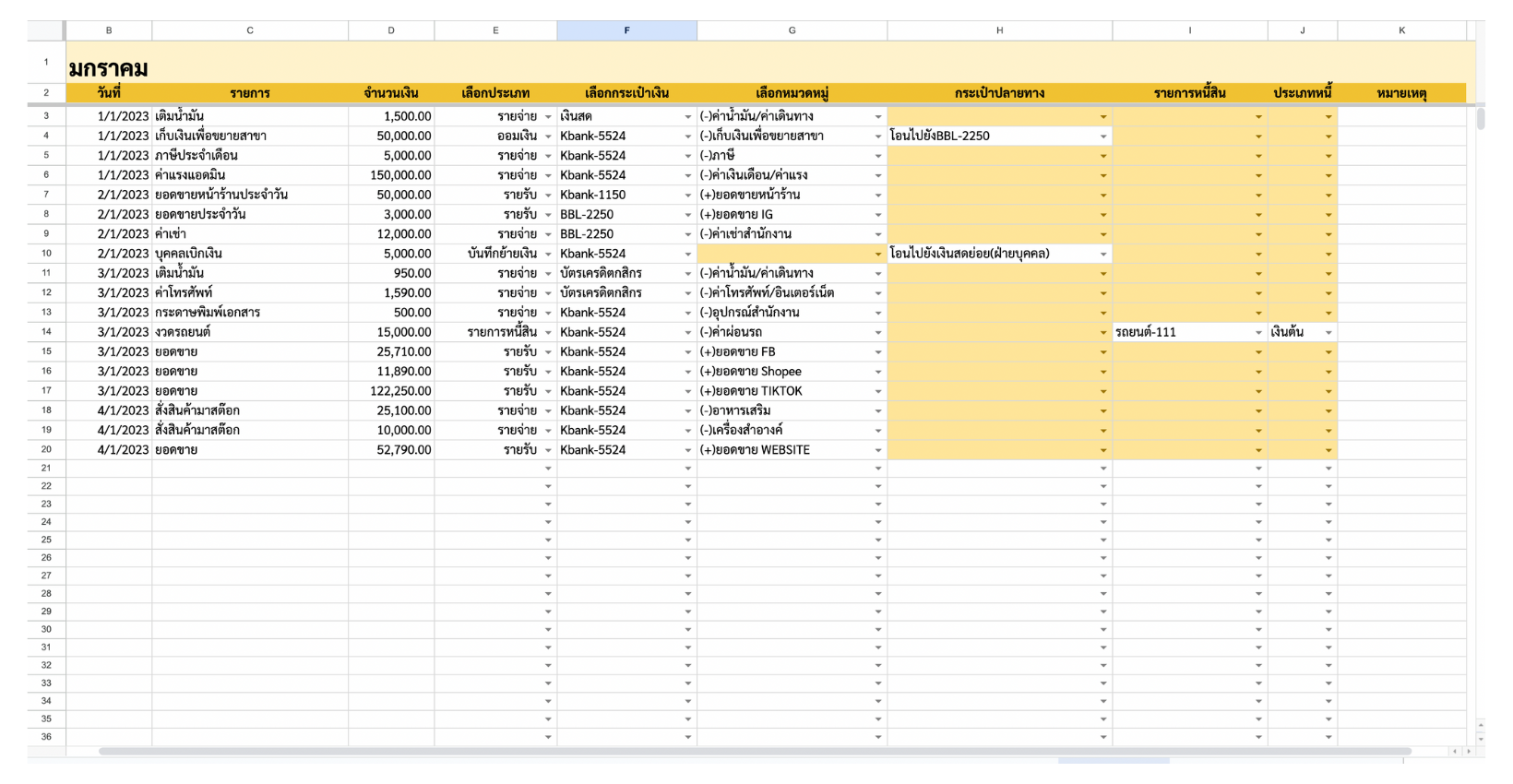
Task: Click the รายการหนี้สิน column heading cell
Action: point(1190,93)
